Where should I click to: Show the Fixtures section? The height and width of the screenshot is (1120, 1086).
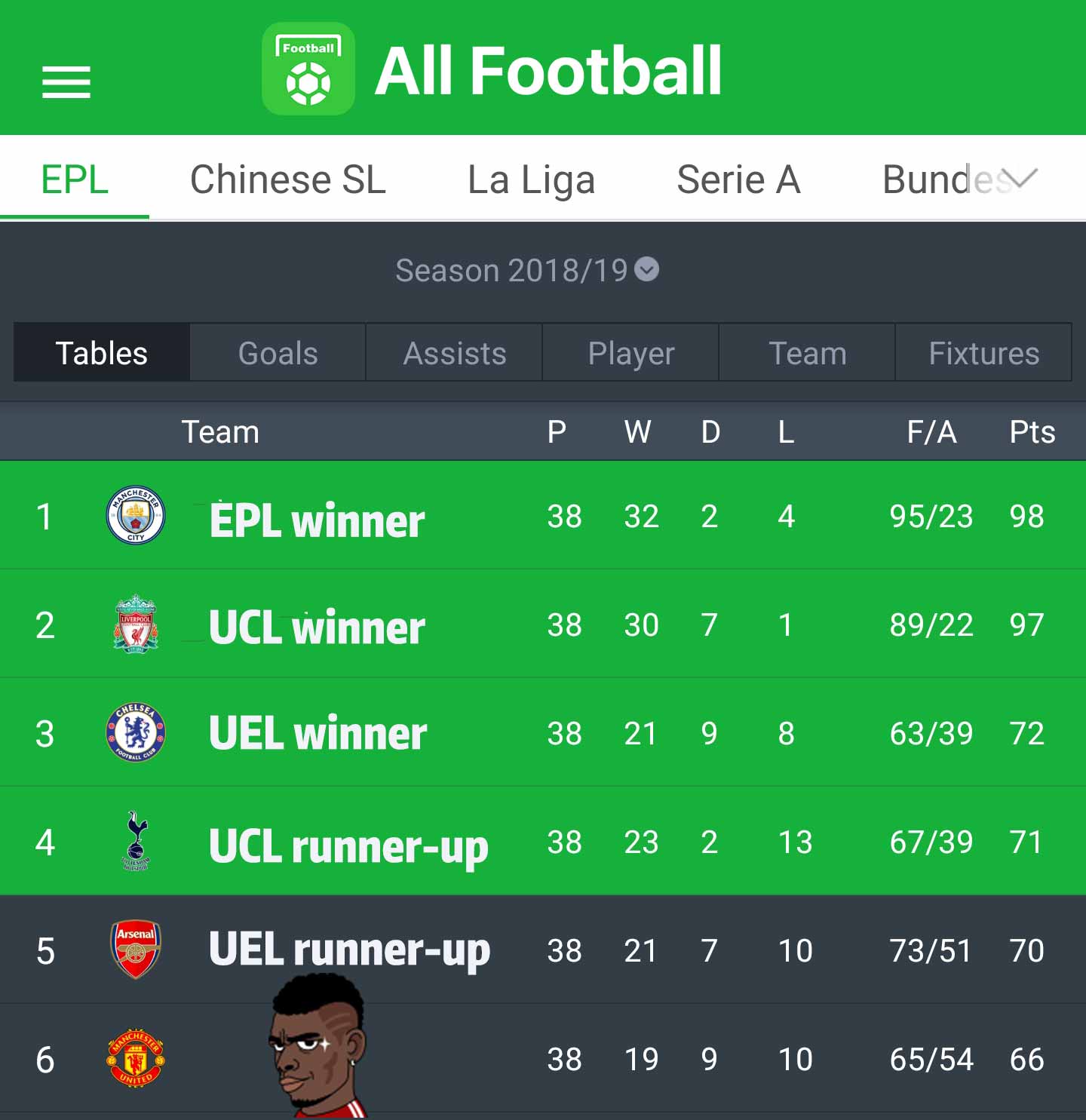983,352
